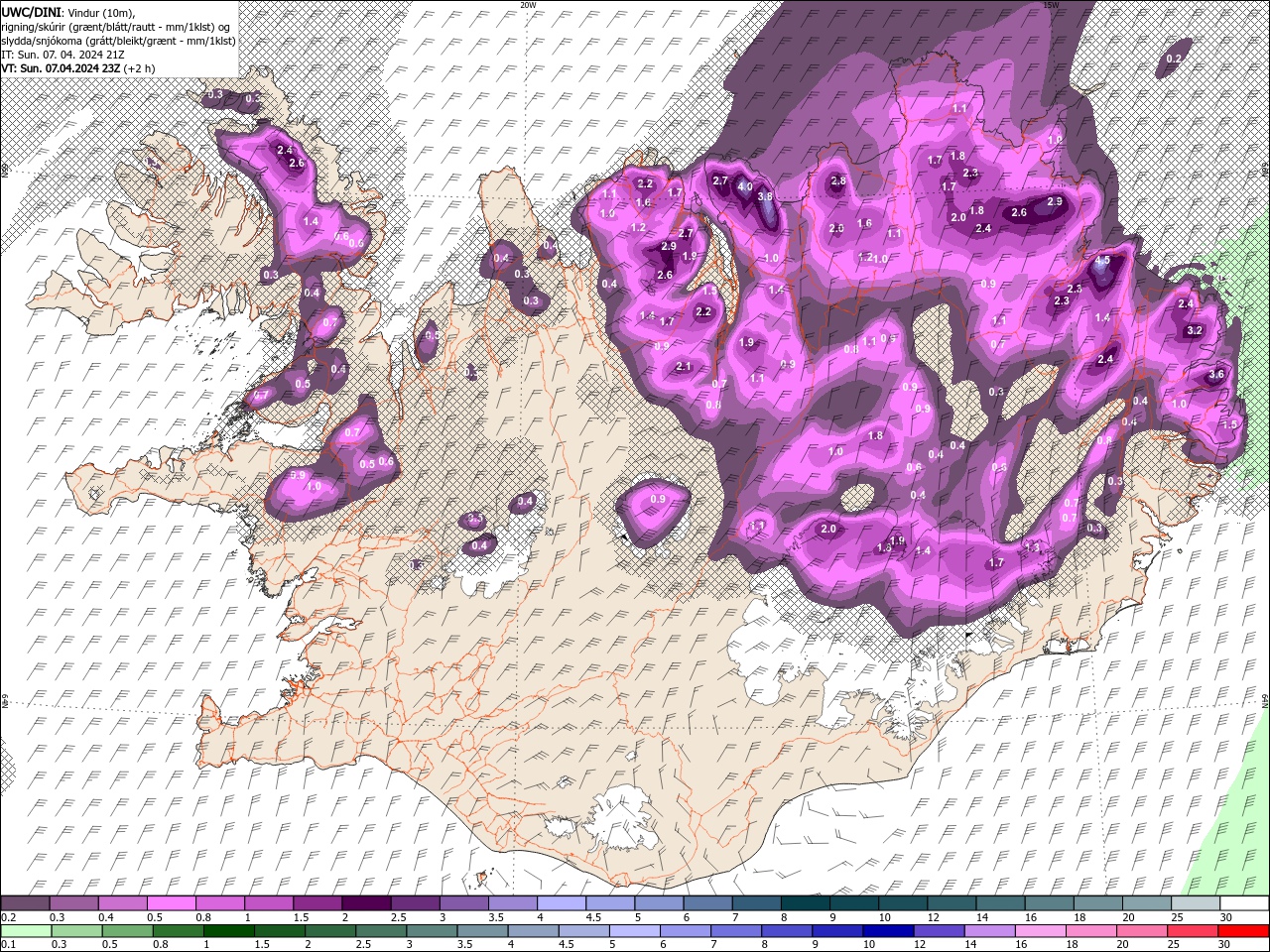This screenshot has height=952, width=1270.
Task: Click the 4.5 precipitation value on the map
Action: 1102,261
